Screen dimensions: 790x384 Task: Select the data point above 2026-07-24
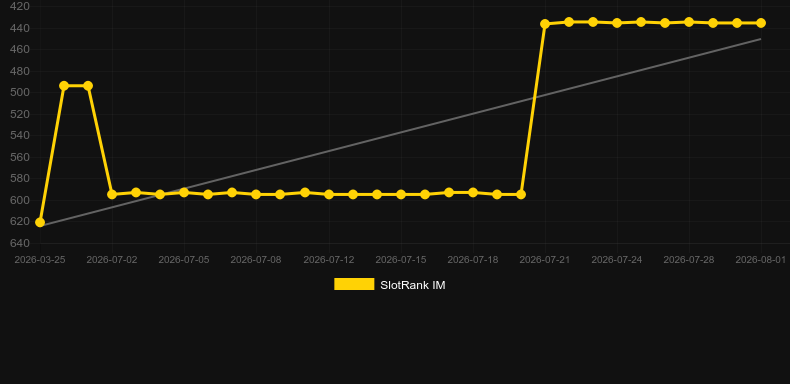[x=617, y=23]
